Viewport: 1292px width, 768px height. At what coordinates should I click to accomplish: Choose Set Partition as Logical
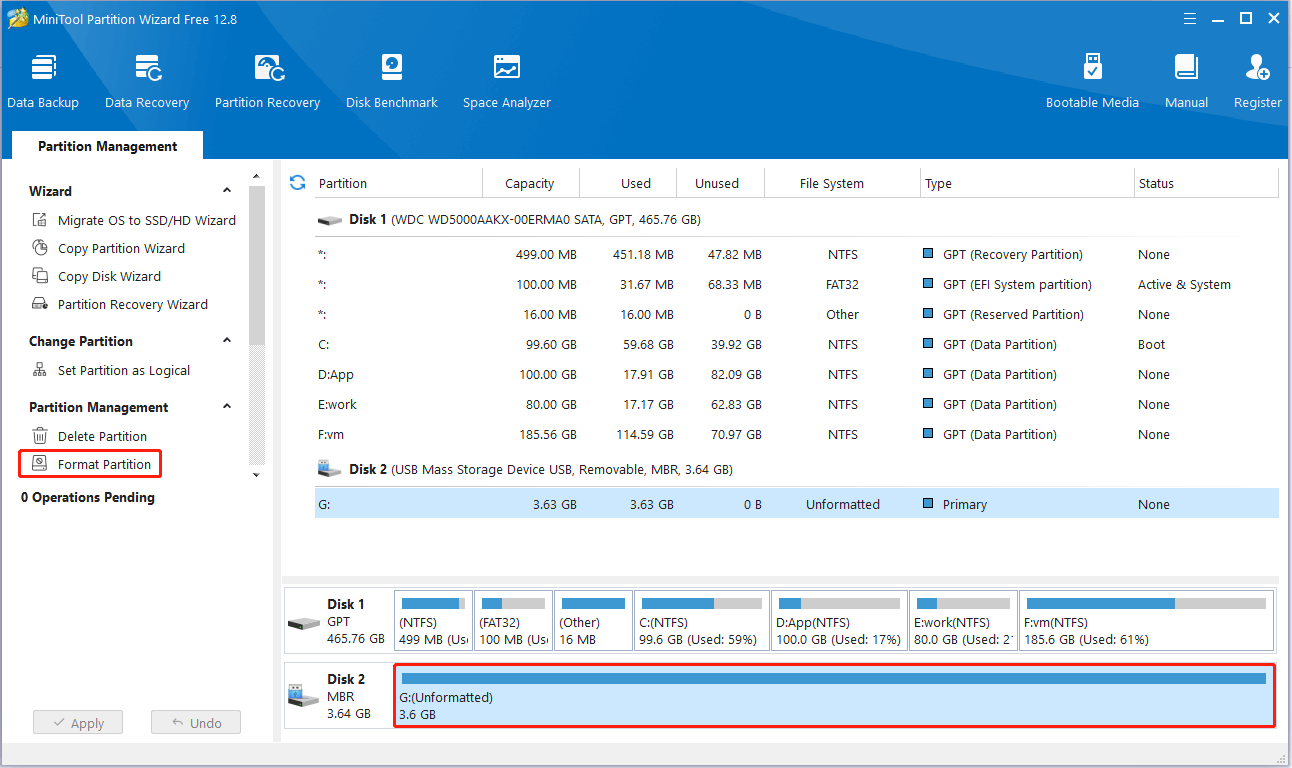click(x=111, y=370)
